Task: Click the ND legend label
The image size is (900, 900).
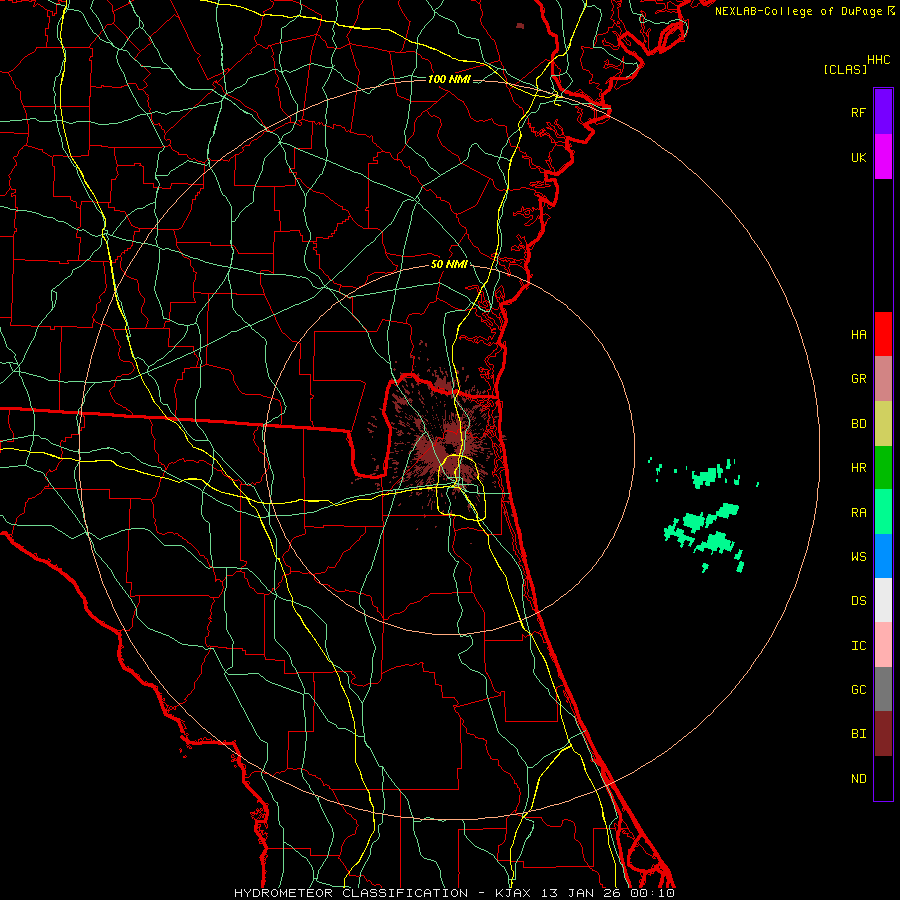Action: point(858,779)
